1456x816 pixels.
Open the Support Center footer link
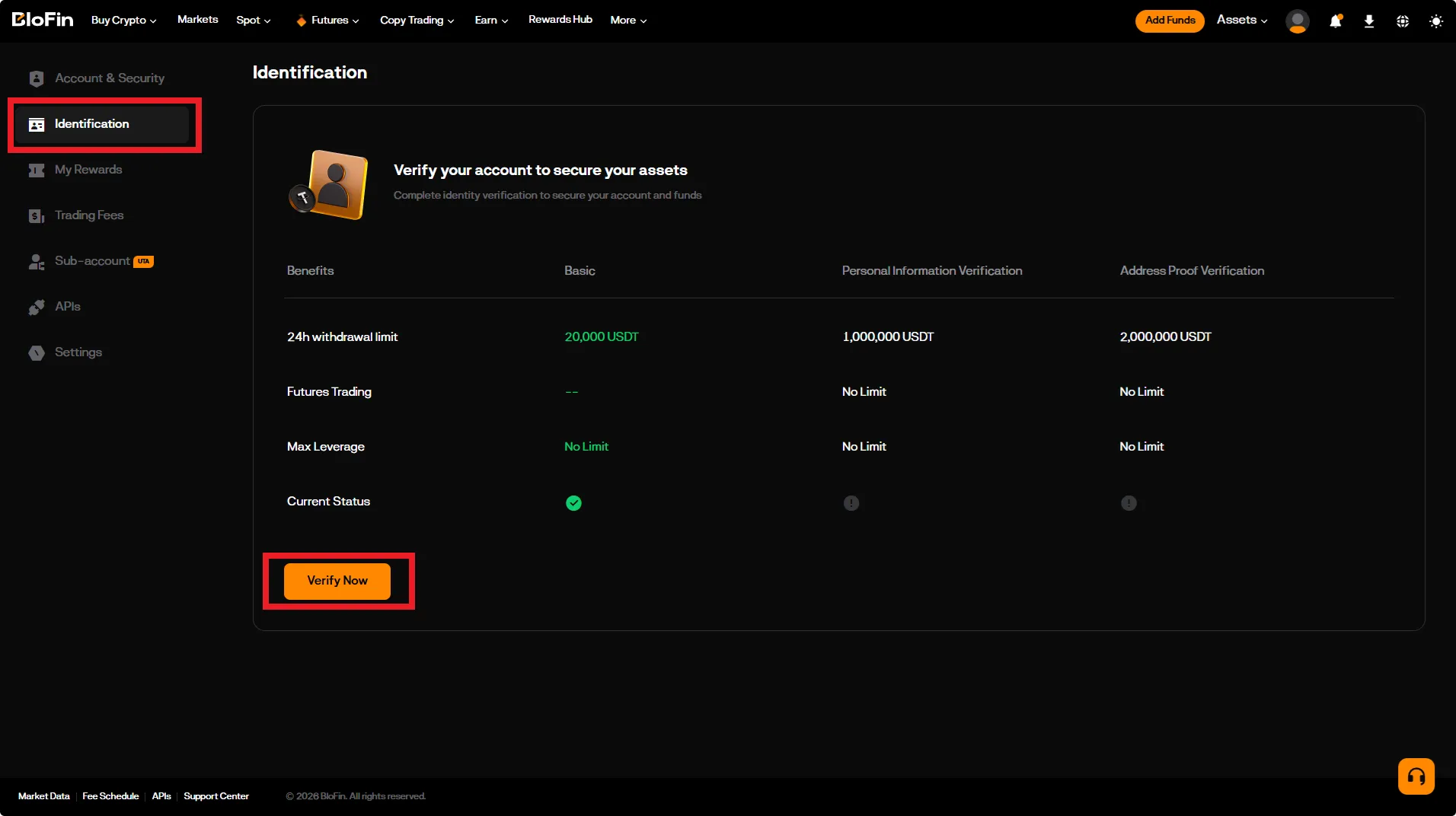pos(216,796)
